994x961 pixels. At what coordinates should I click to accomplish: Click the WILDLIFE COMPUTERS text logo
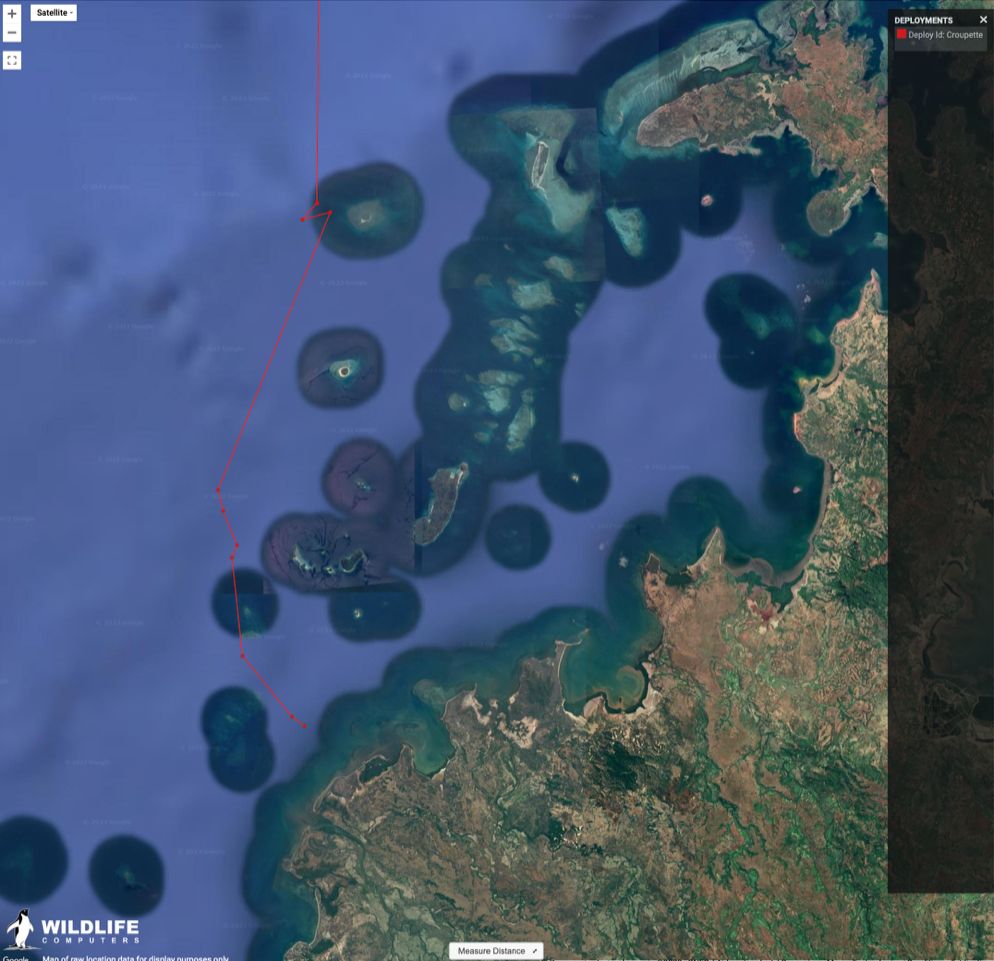pos(90,930)
